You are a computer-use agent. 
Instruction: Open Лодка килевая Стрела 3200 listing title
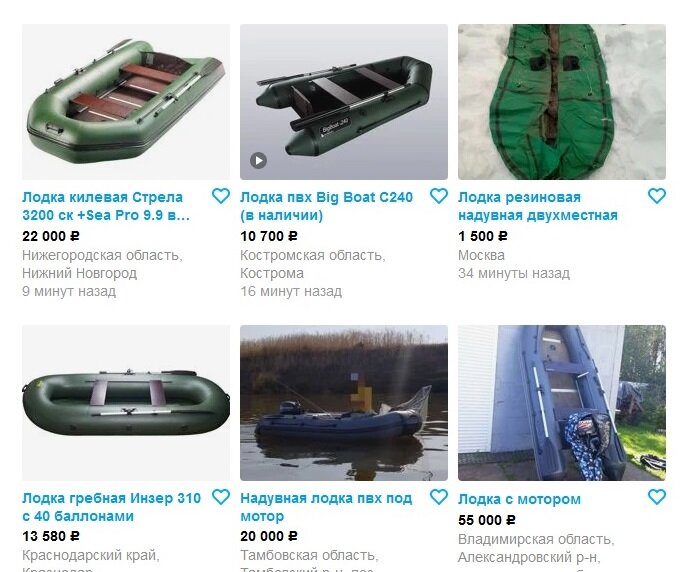[x=106, y=206]
